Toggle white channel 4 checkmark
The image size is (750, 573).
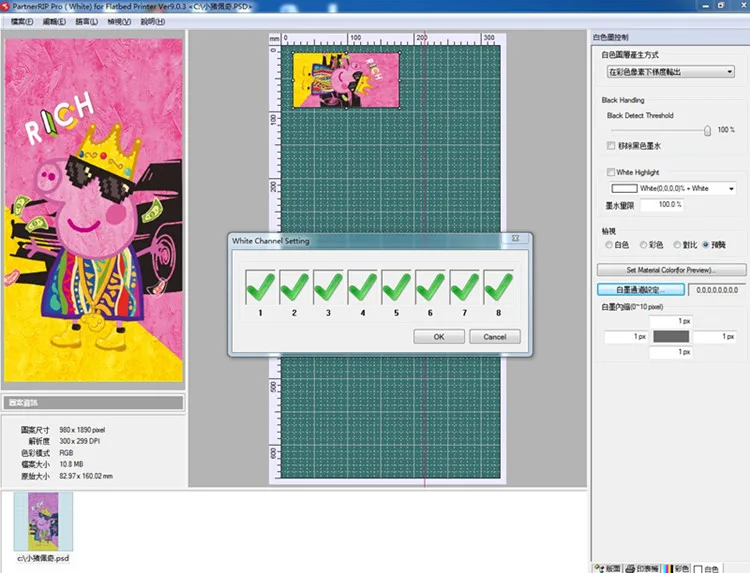(363, 287)
